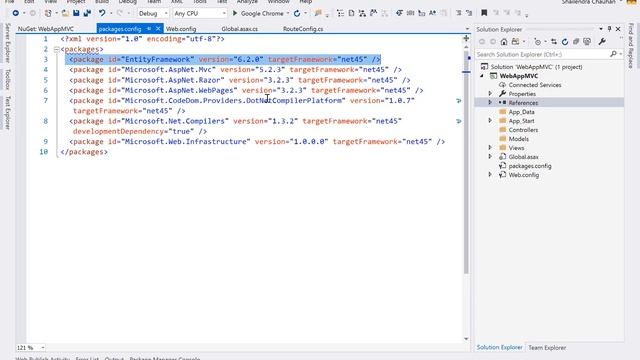The height and width of the screenshot is (360, 640).
Task: Click the Solution Explorer Home icon
Action: point(504,42)
